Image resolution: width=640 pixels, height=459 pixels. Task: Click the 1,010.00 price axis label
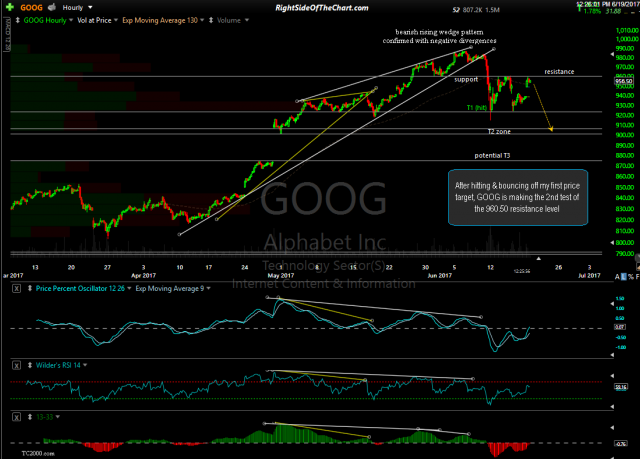click(x=627, y=31)
